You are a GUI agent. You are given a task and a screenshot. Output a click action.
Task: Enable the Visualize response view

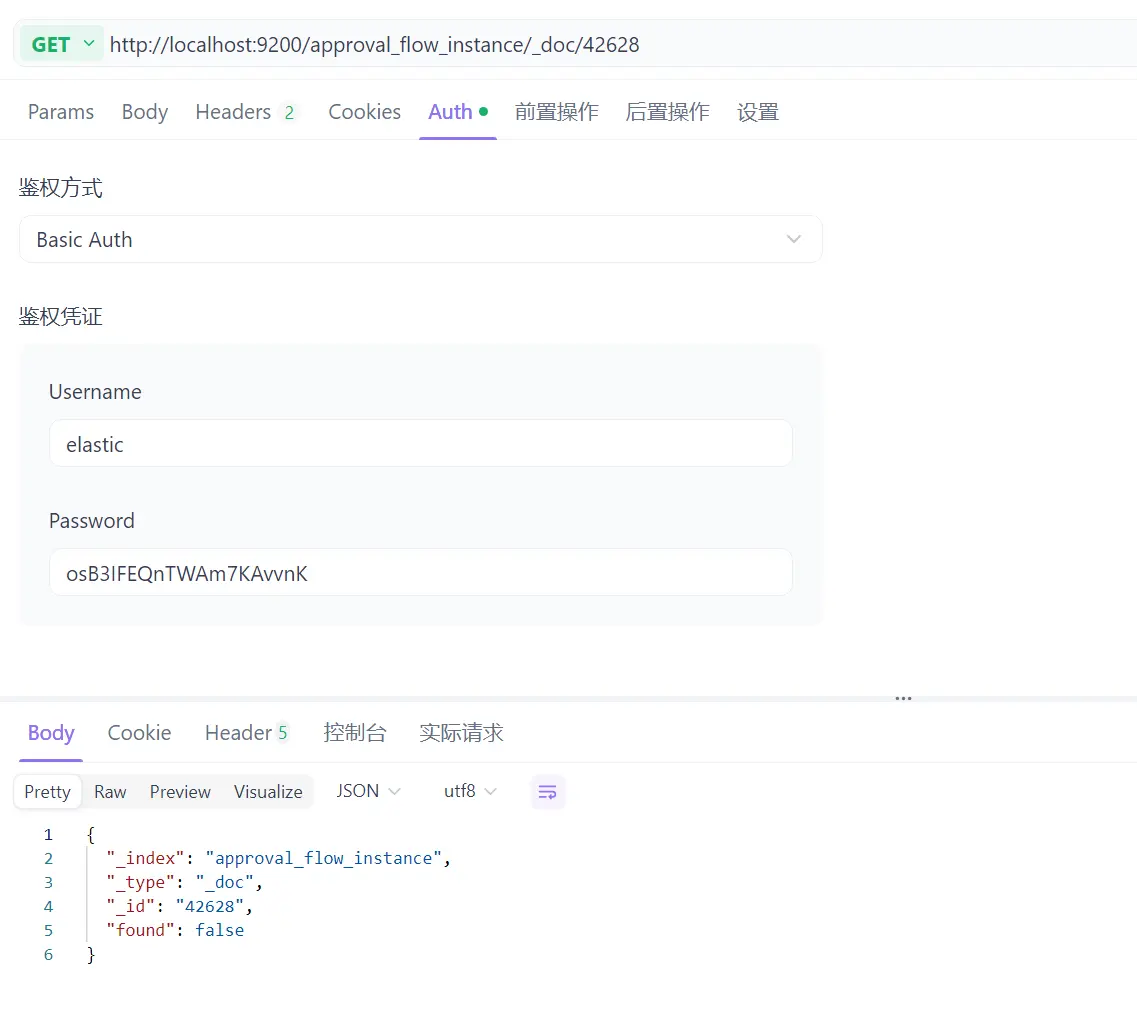click(x=268, y=791)
